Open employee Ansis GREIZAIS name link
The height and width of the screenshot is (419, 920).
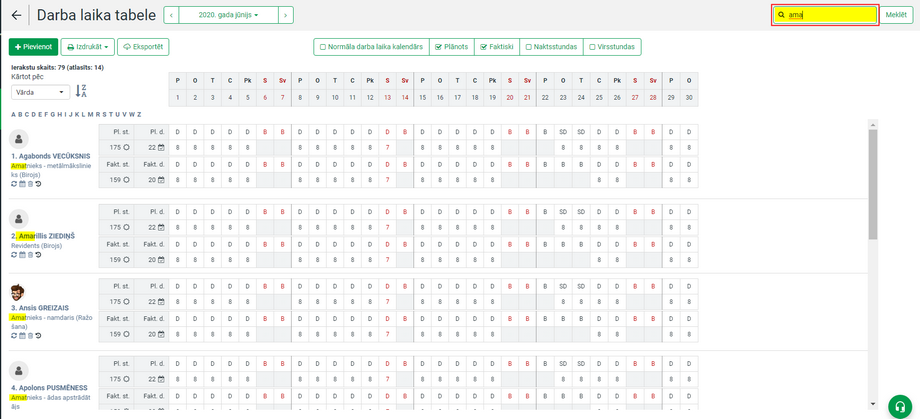40,307
